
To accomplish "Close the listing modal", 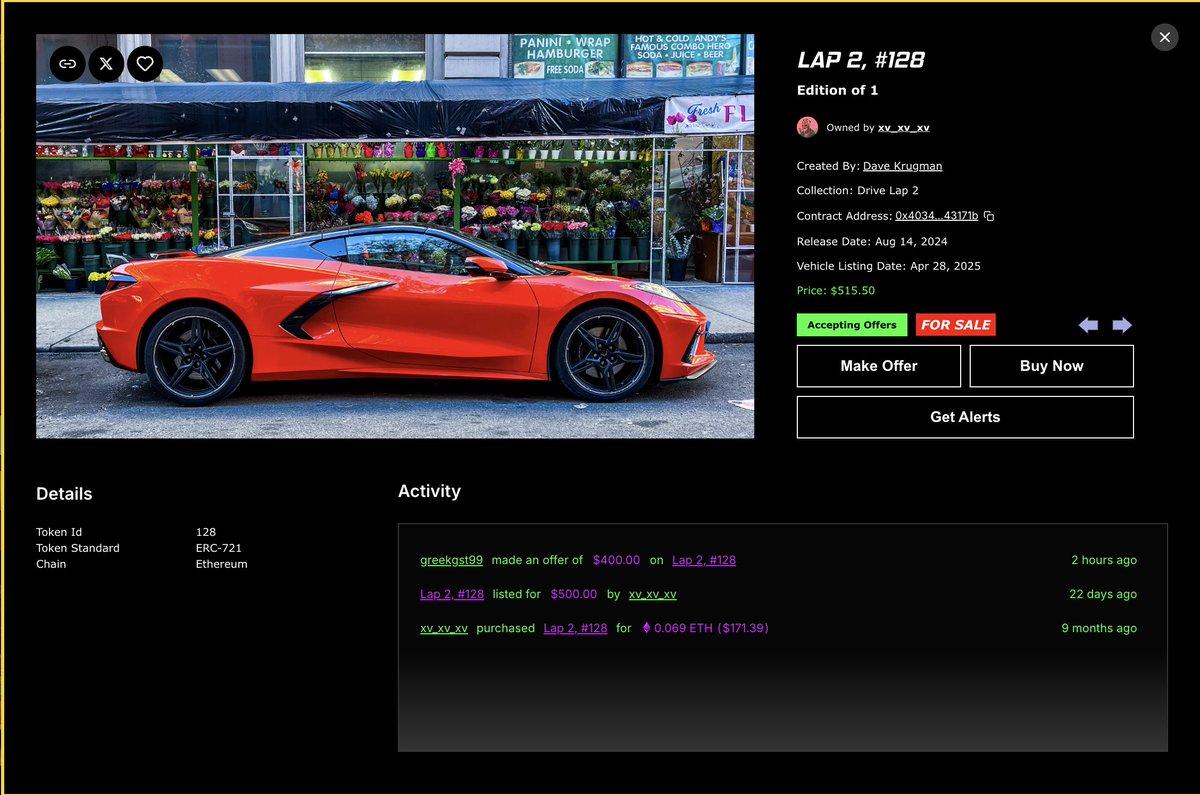I will point(1164,38).
